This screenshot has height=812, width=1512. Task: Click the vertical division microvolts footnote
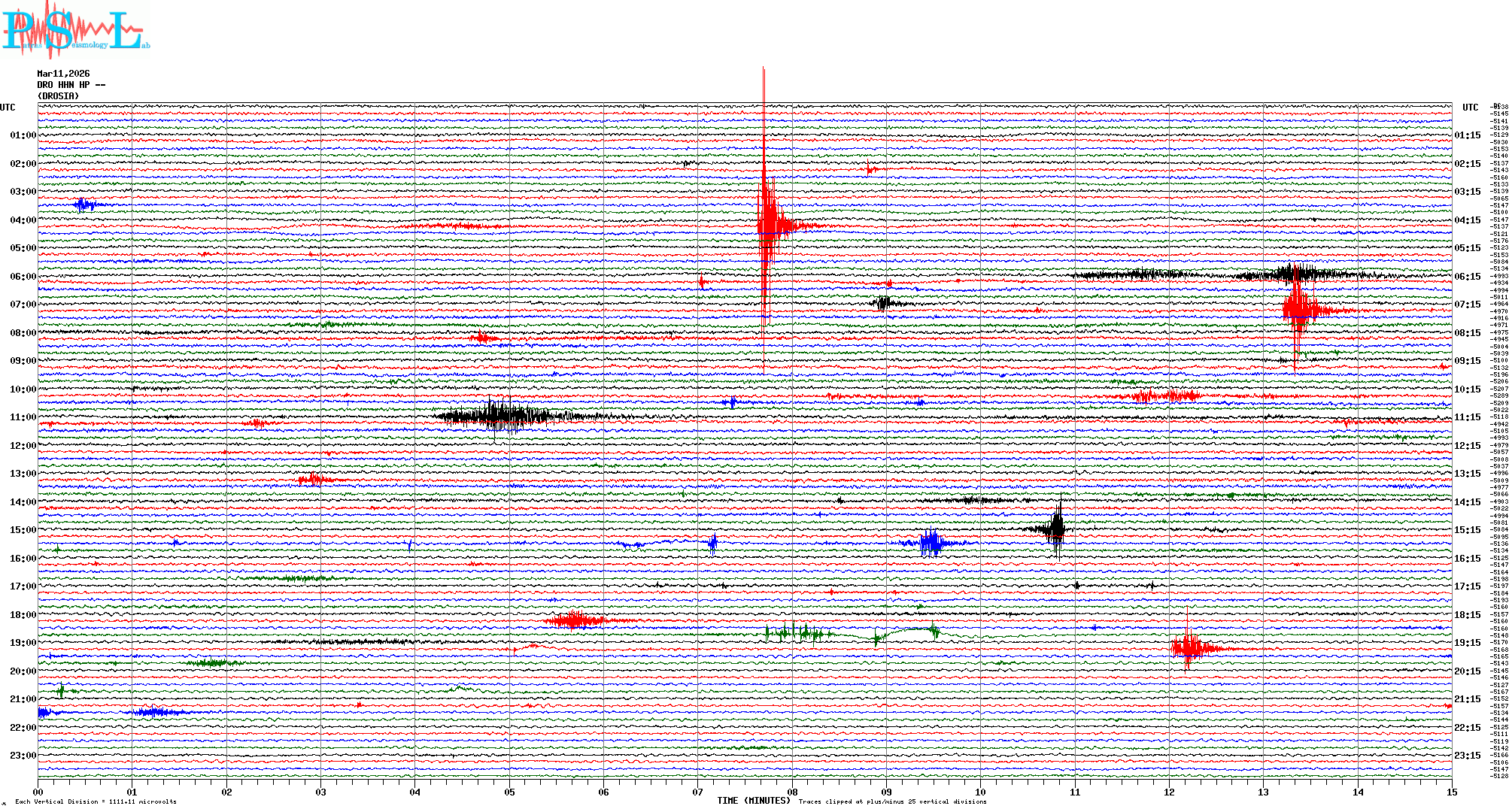coord(96,801)
